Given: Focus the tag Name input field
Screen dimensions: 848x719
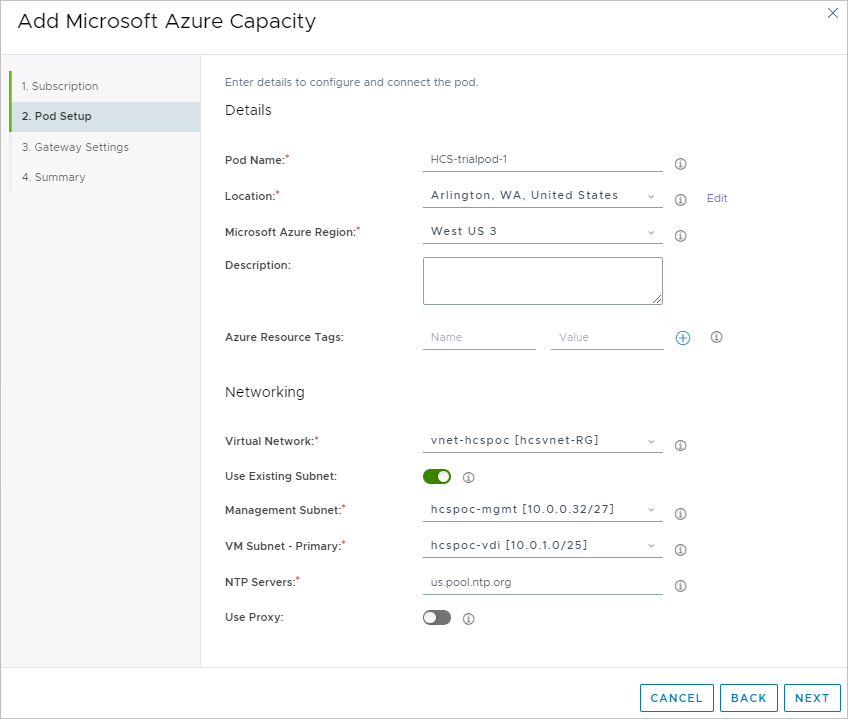Looking at the screenshot, I should [479, 338].
